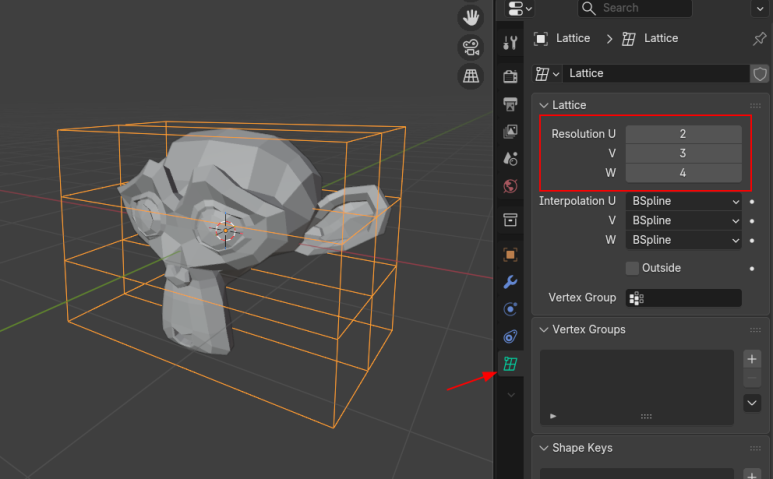Open Interpolation V BSpline dropdown
Viewport: 773px width, 479px height.
point(683,220)
